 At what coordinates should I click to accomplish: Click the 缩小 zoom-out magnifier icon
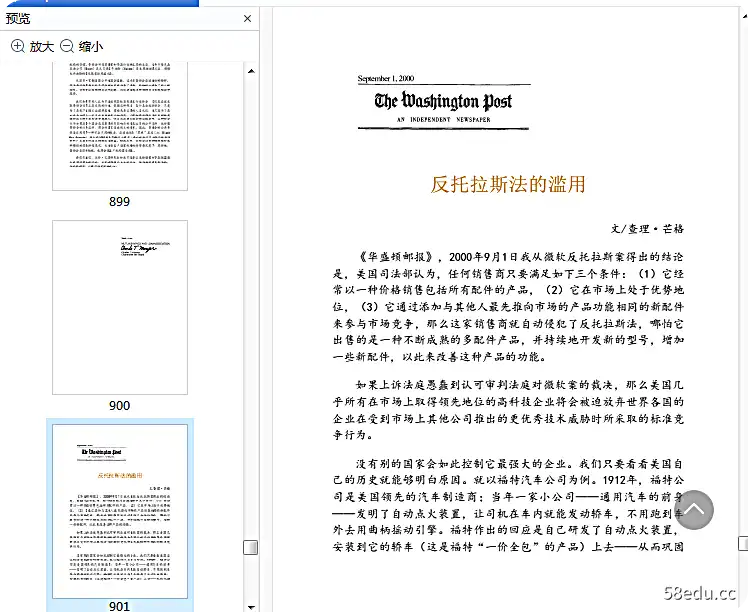point(67,46)
